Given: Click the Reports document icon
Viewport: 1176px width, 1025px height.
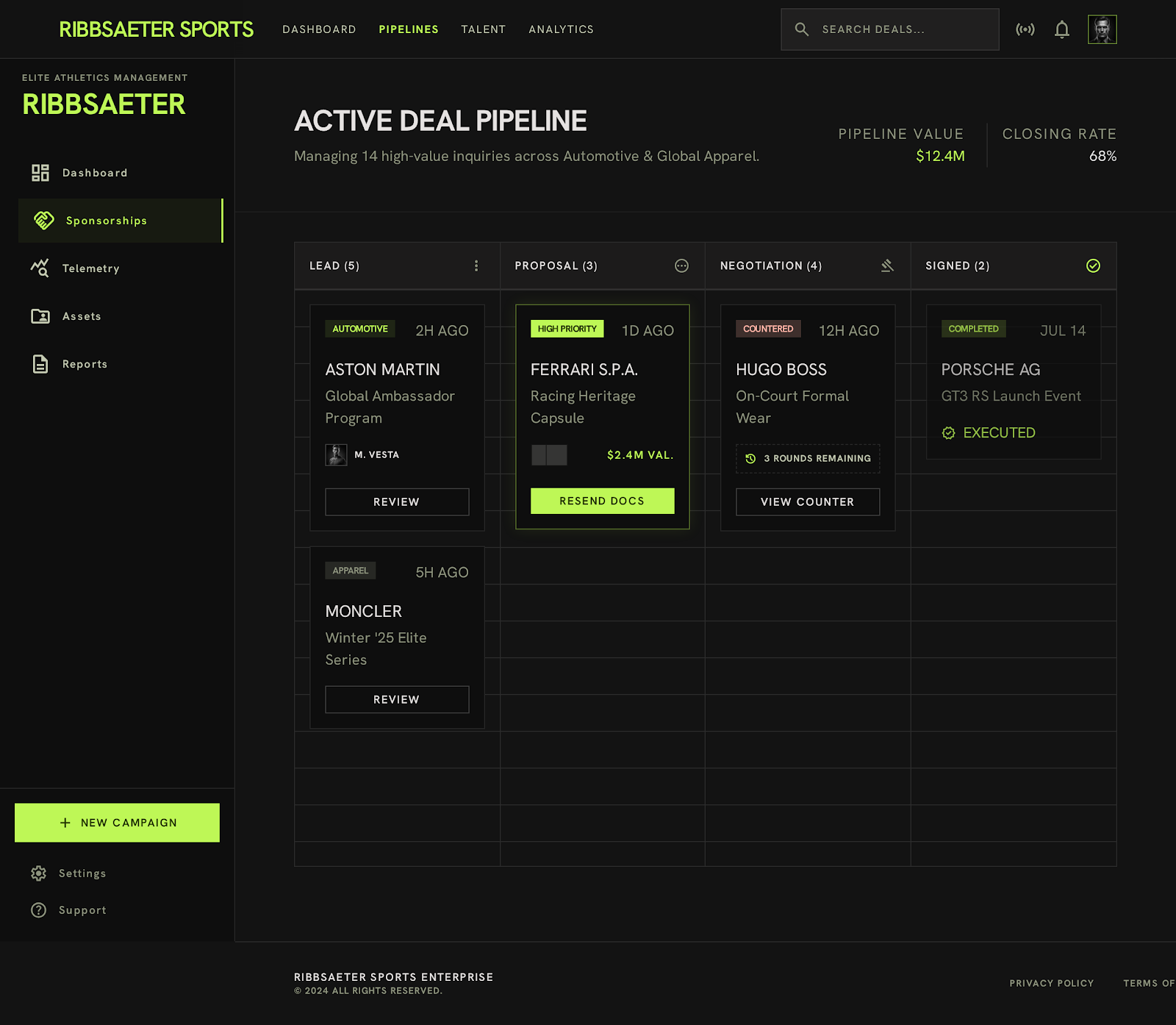Looking at the screenshot, I should coord(40,364).
